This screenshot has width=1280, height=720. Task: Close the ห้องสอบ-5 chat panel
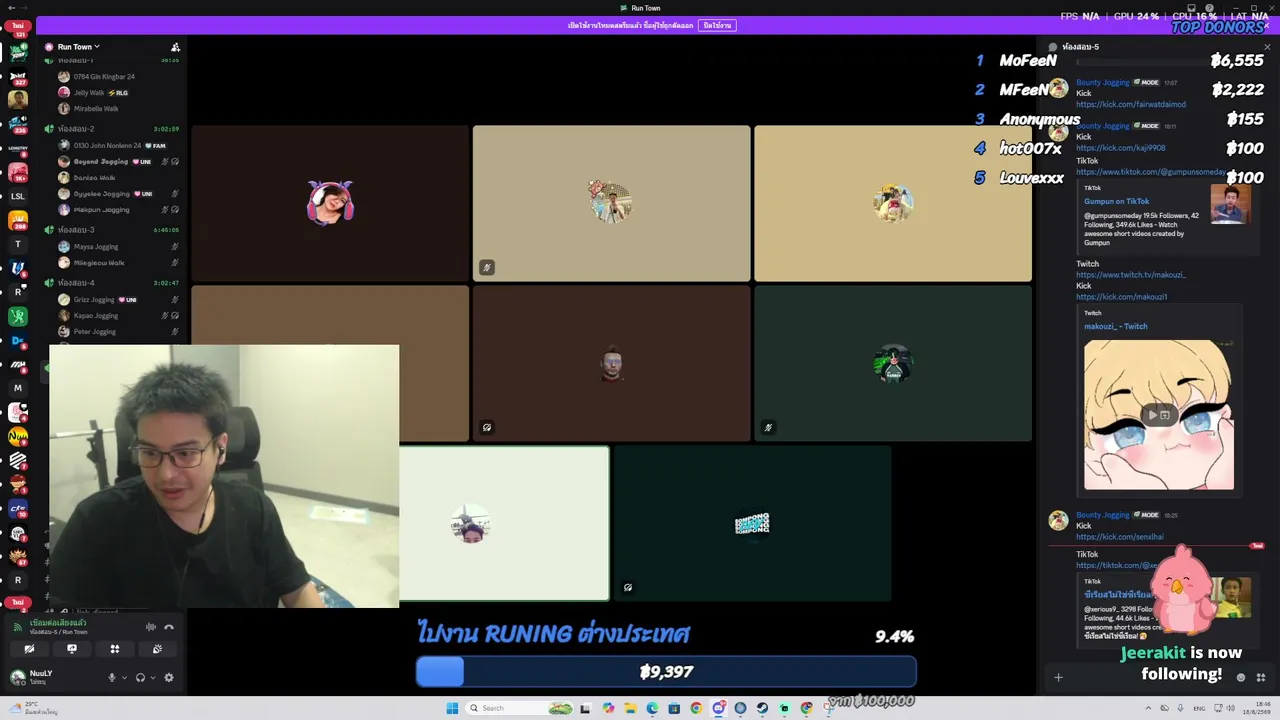tap(1267, 47)
